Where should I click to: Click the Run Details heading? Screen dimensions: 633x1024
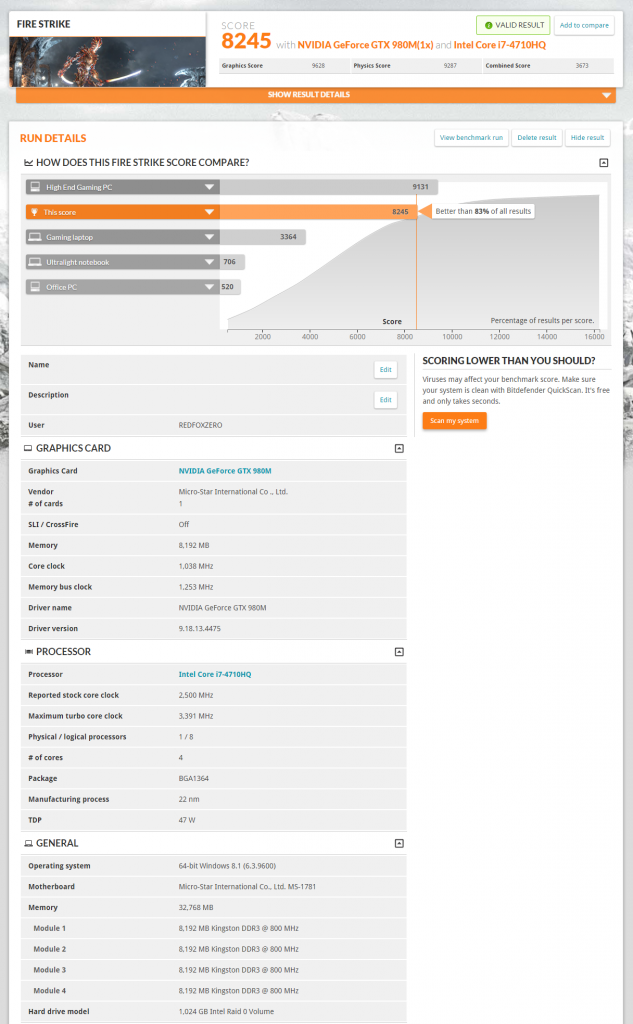[x=53, y=138]
